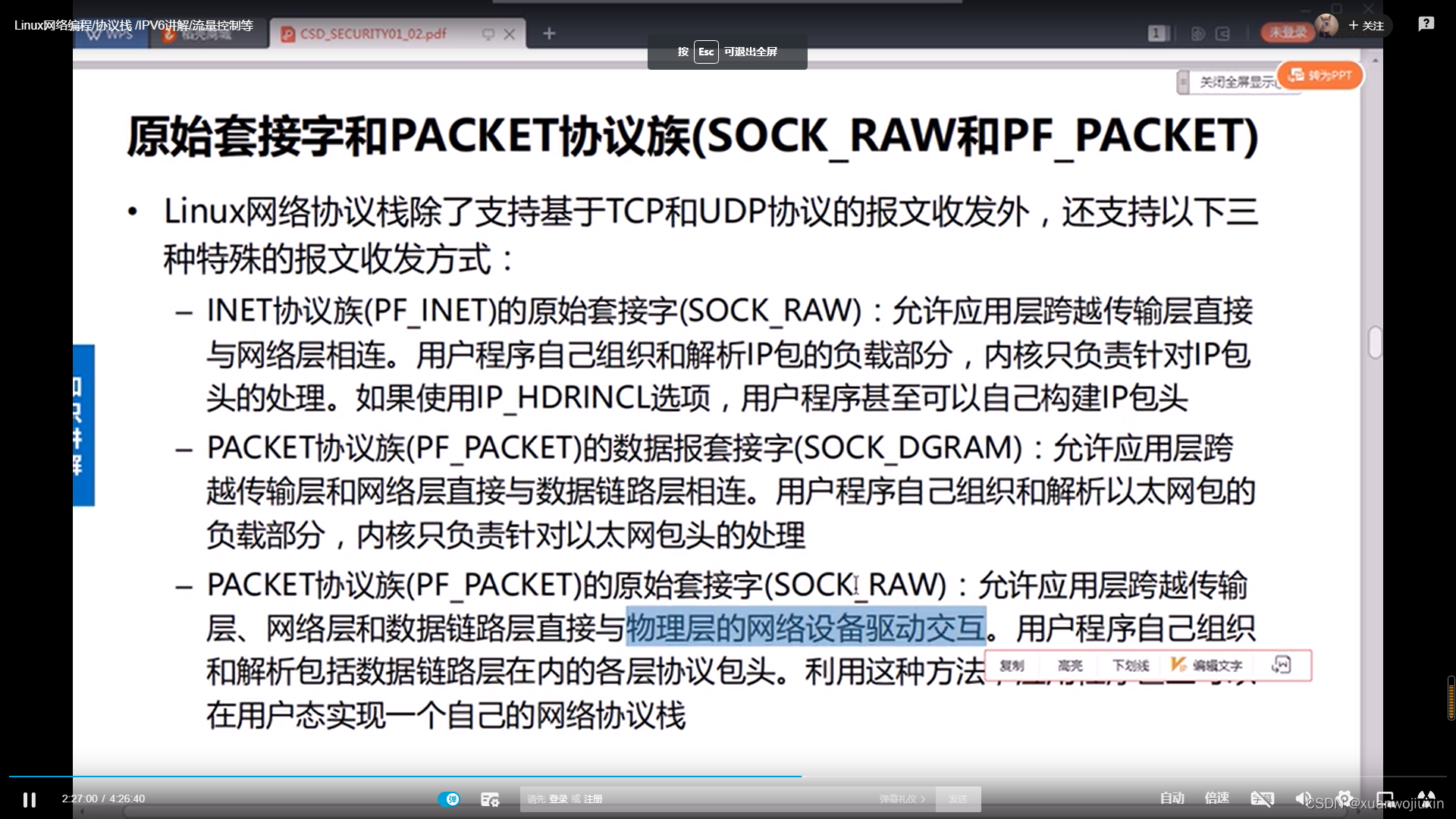Pause the video playback
The height and width of the screenshot is (819, 1456).
29,799
